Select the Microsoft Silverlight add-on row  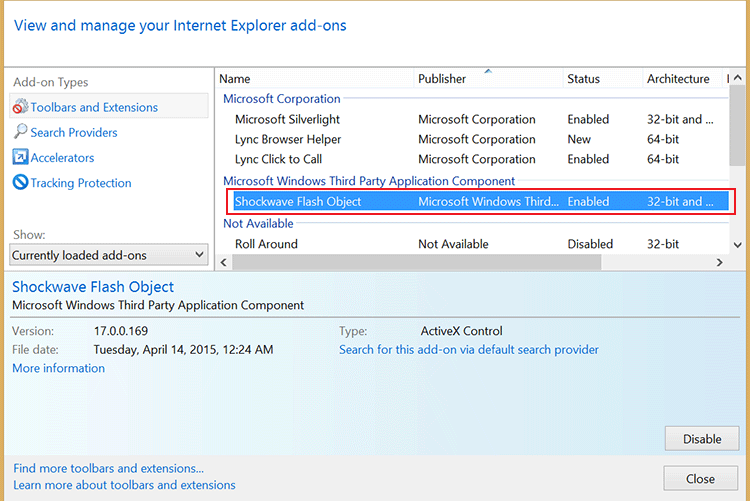pyautogui.click(x=285, y=119)
